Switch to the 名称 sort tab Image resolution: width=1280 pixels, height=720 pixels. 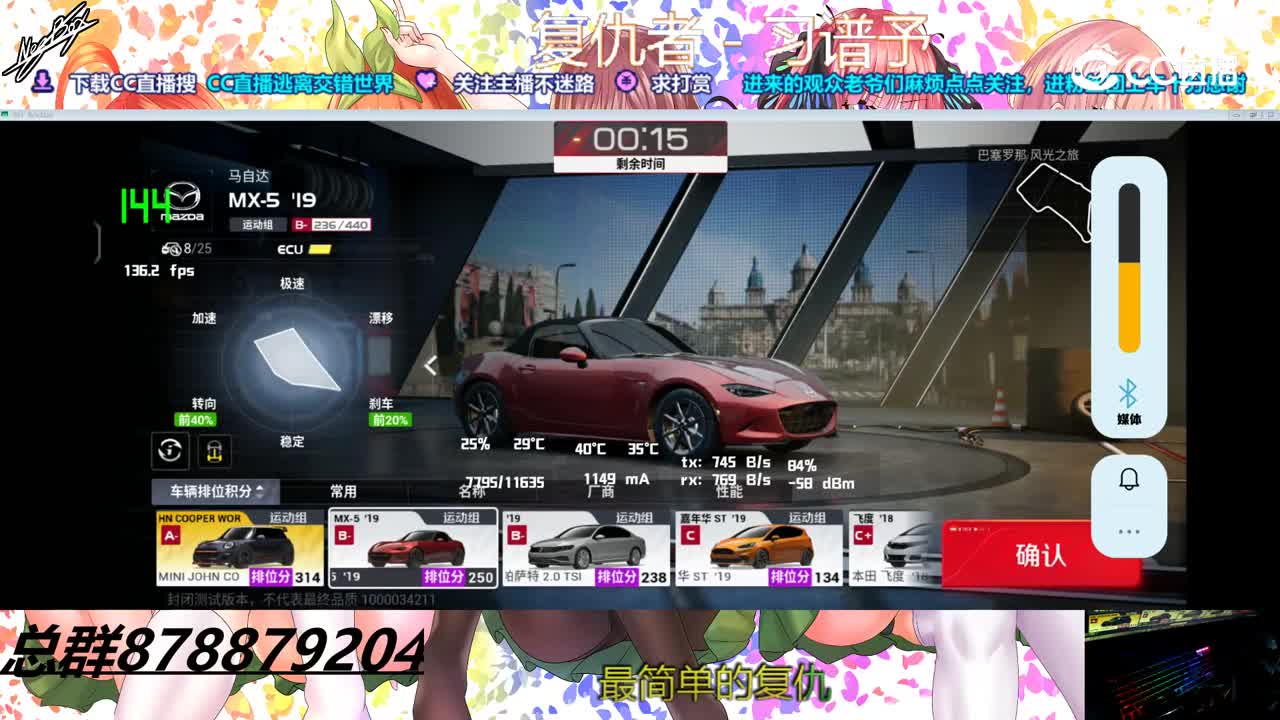pyautogui.click(x=472, y=491)
